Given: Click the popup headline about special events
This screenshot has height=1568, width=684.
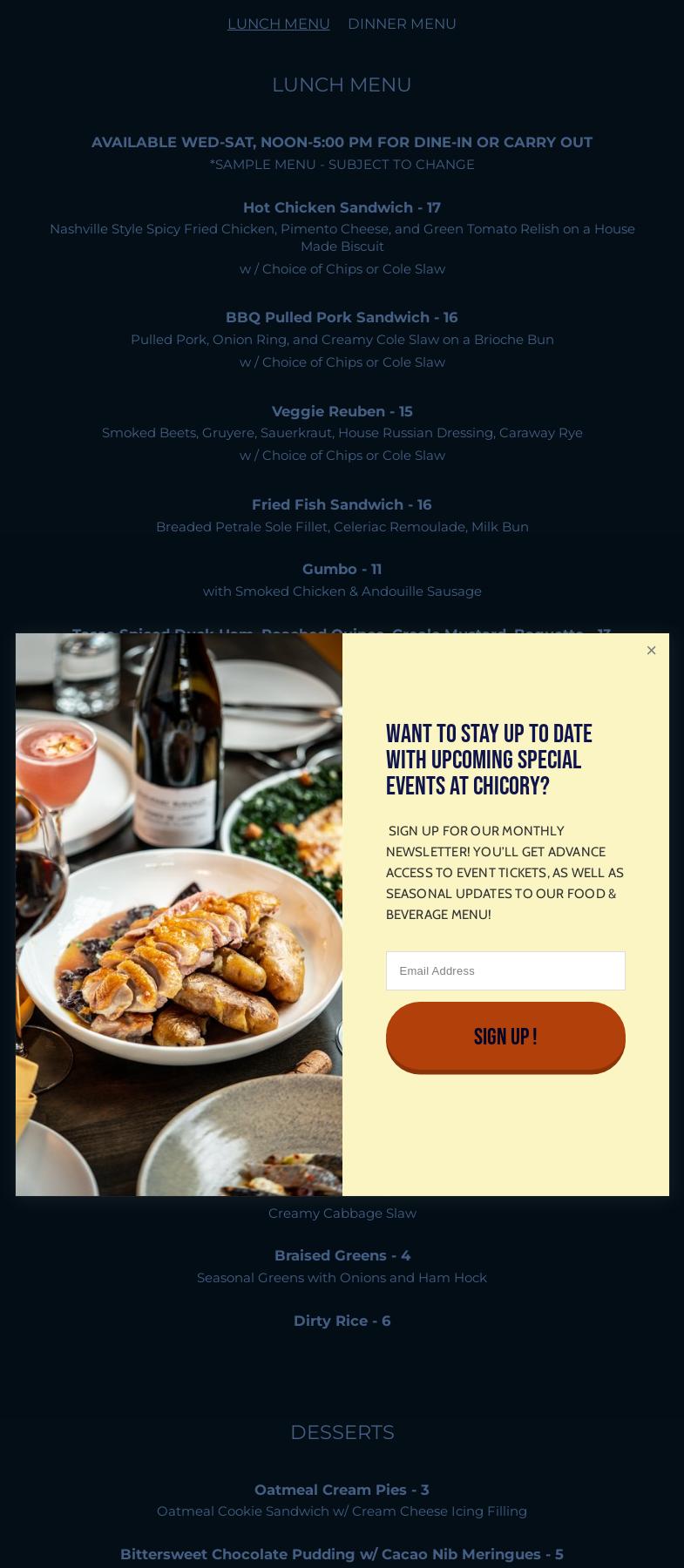Looking at the screenshot, I should (490, 760).
